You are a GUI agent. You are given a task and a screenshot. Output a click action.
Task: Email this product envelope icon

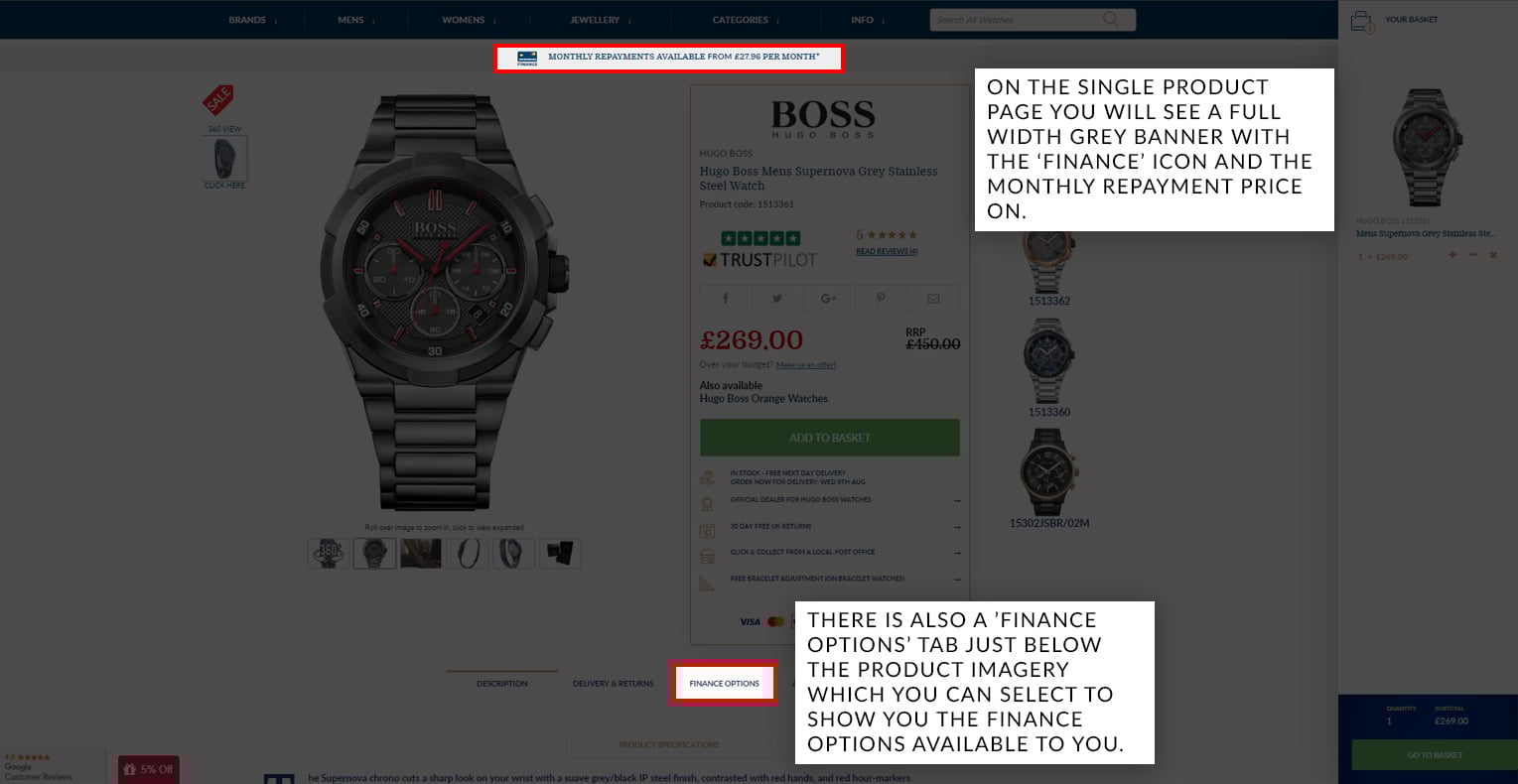click(x=933, y=298)
